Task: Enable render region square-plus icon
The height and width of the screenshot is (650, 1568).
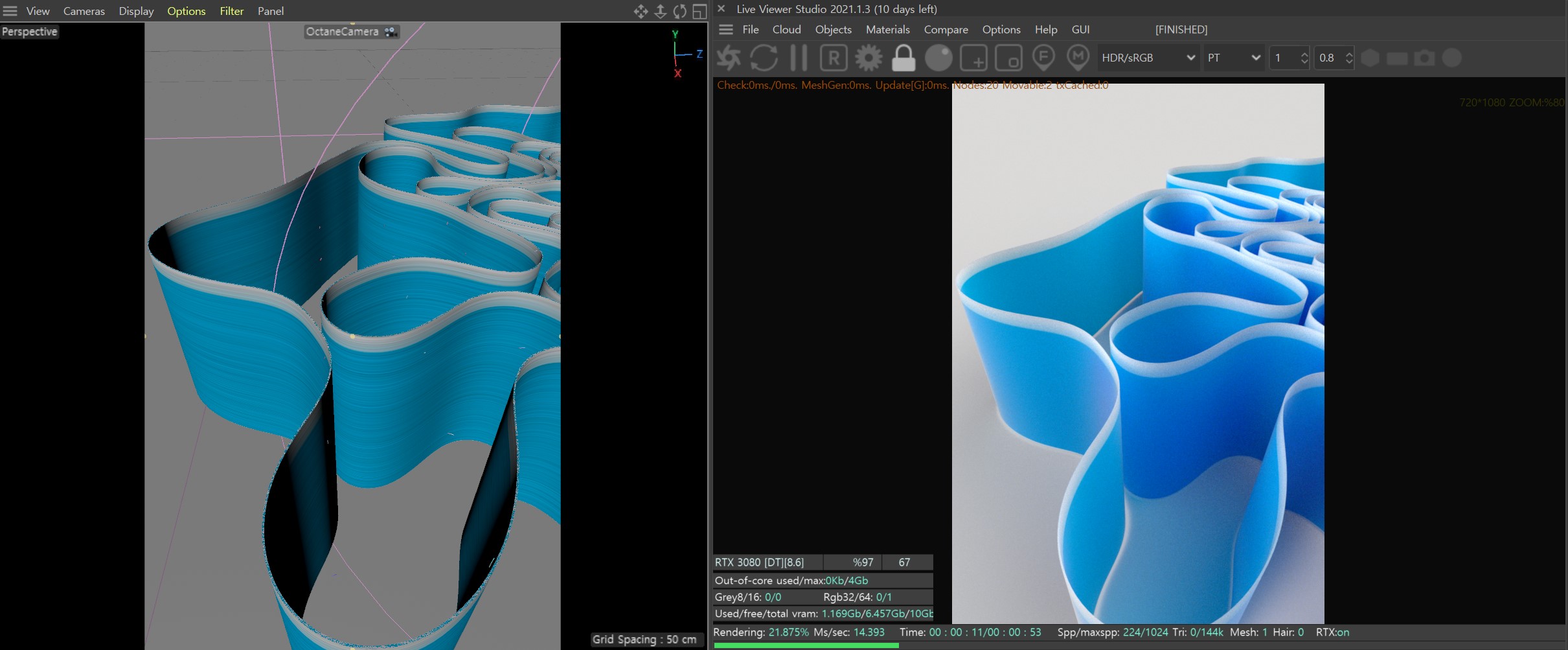Action: 973,58
